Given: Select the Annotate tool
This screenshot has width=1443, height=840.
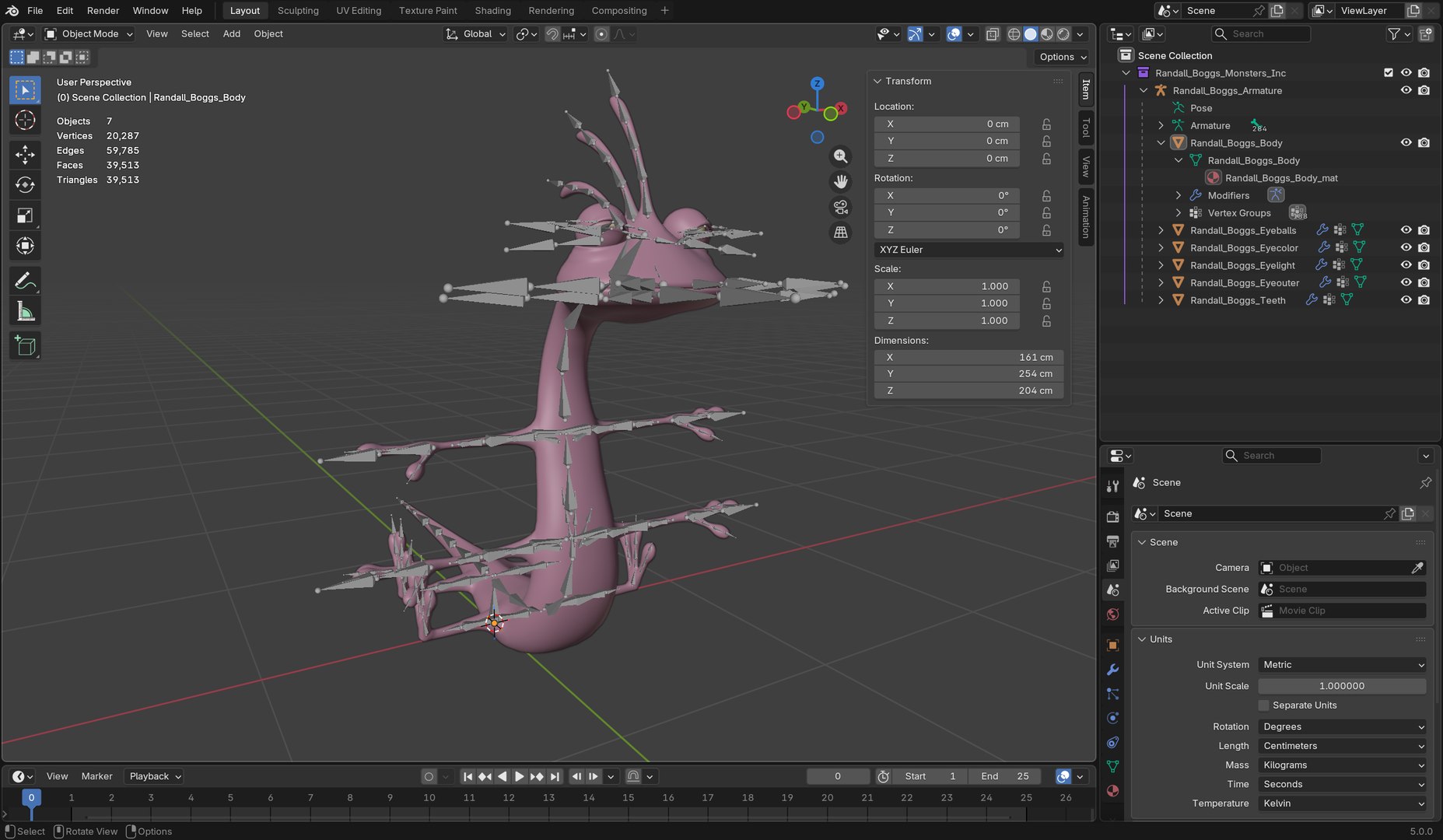Looking at the screenshot, I should click(25, 280).
